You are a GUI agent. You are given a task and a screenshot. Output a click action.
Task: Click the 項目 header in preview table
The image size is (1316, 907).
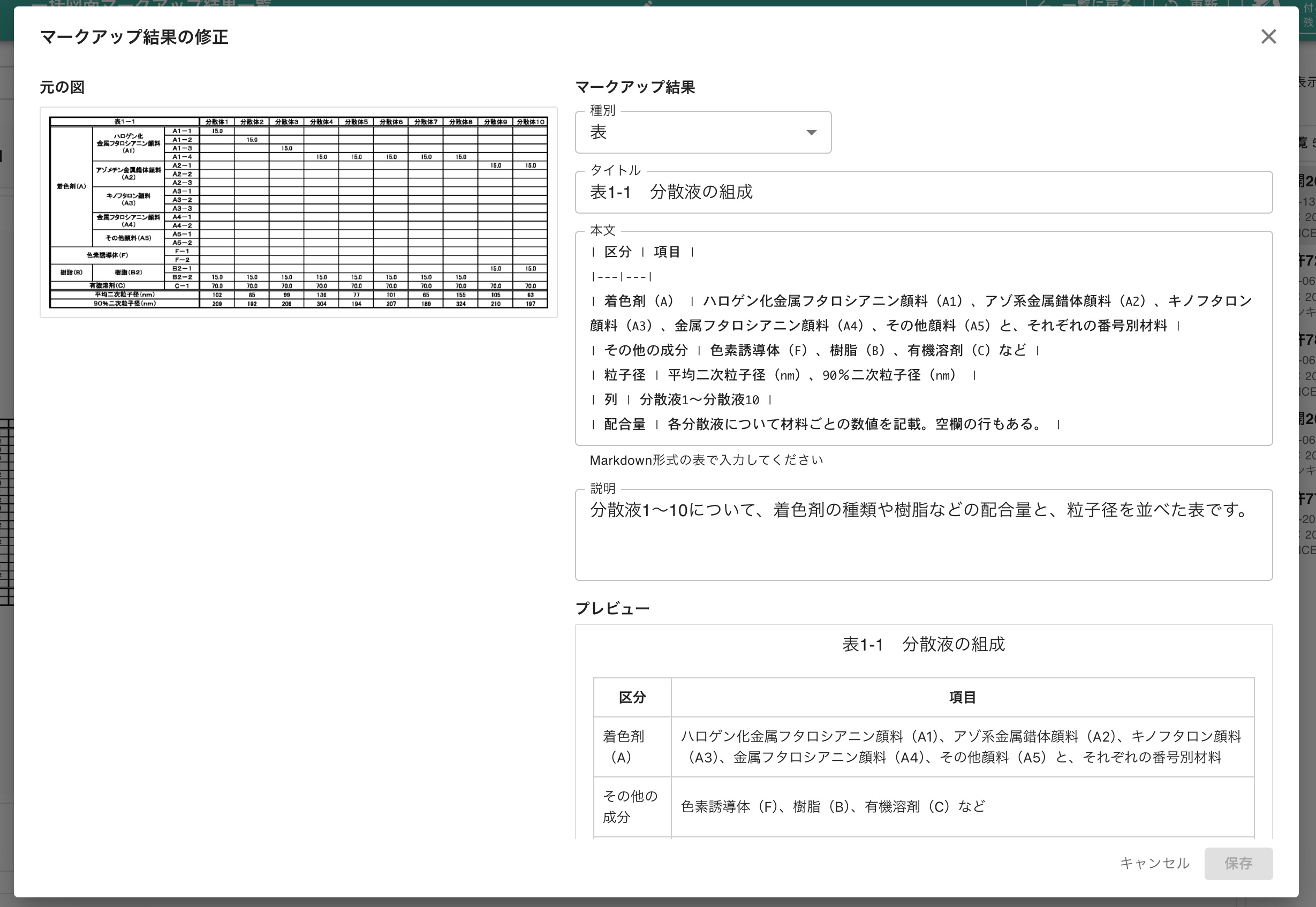[962, 697]
